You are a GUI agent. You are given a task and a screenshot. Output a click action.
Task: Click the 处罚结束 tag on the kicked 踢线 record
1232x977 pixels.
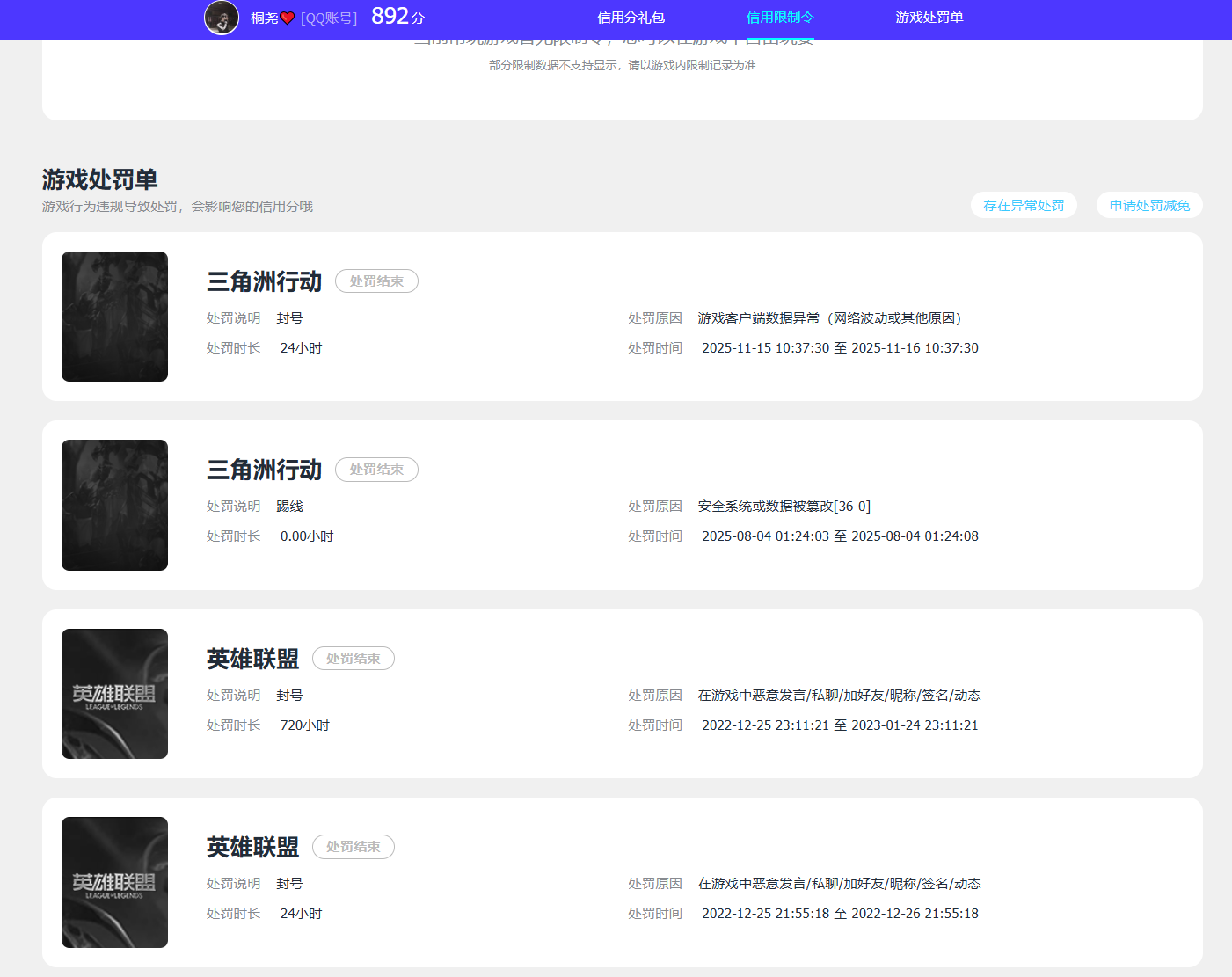376,469
